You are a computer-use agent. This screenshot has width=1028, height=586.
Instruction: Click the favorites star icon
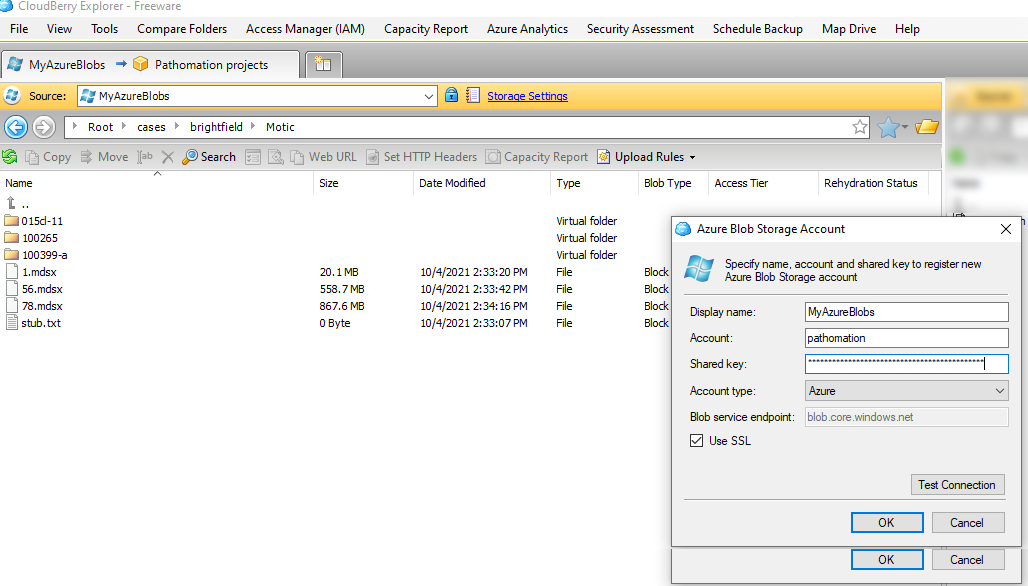[x=888, y=127]
